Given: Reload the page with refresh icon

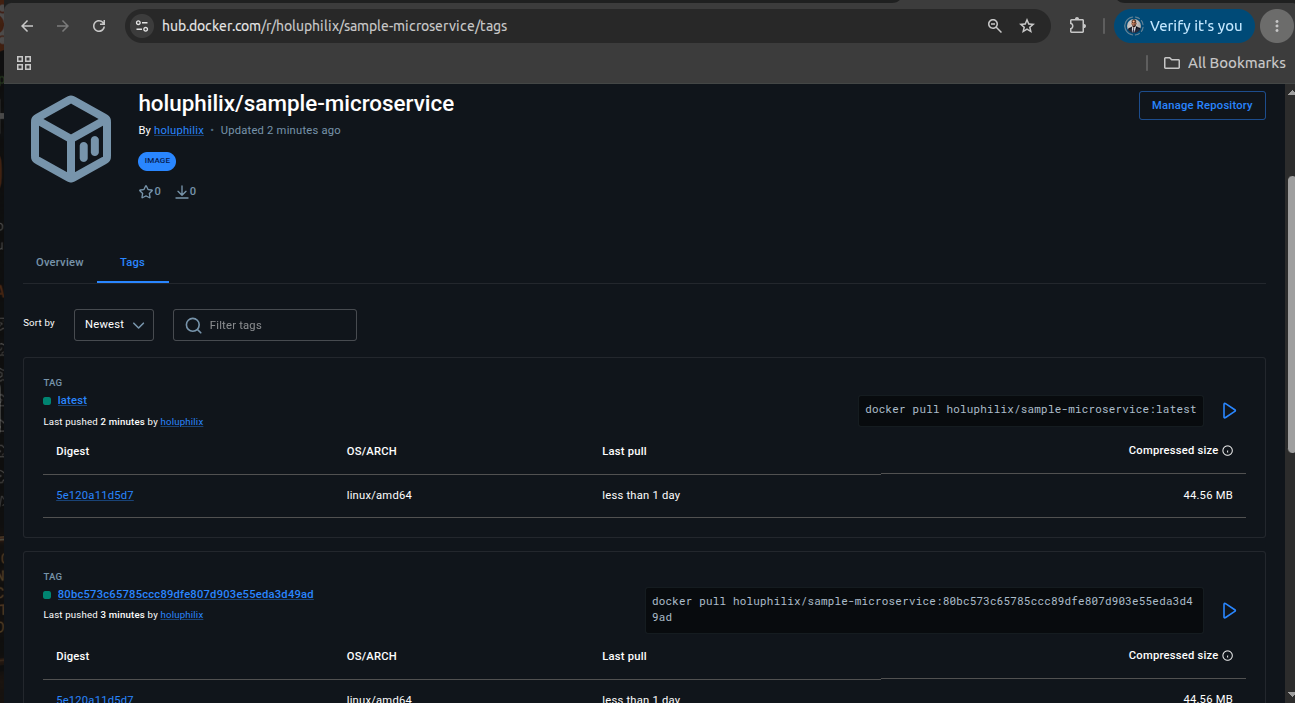Looking at the screenshot, I should point(99,26).
